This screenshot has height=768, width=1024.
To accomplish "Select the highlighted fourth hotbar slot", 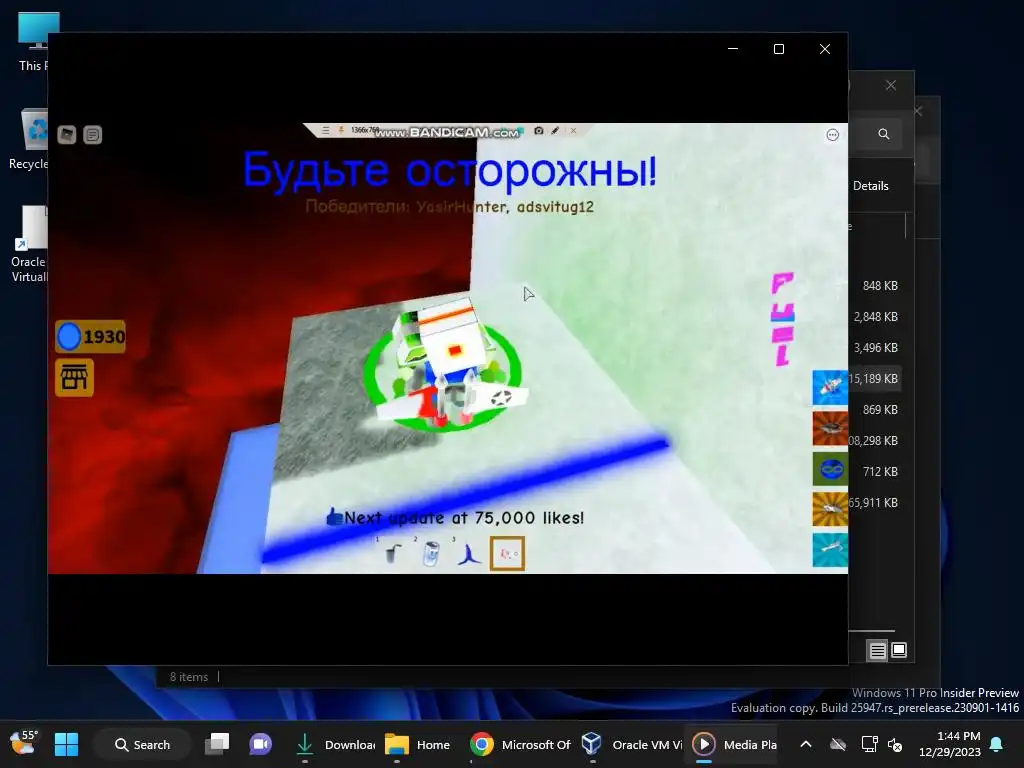I will click(x=507, y=553).
